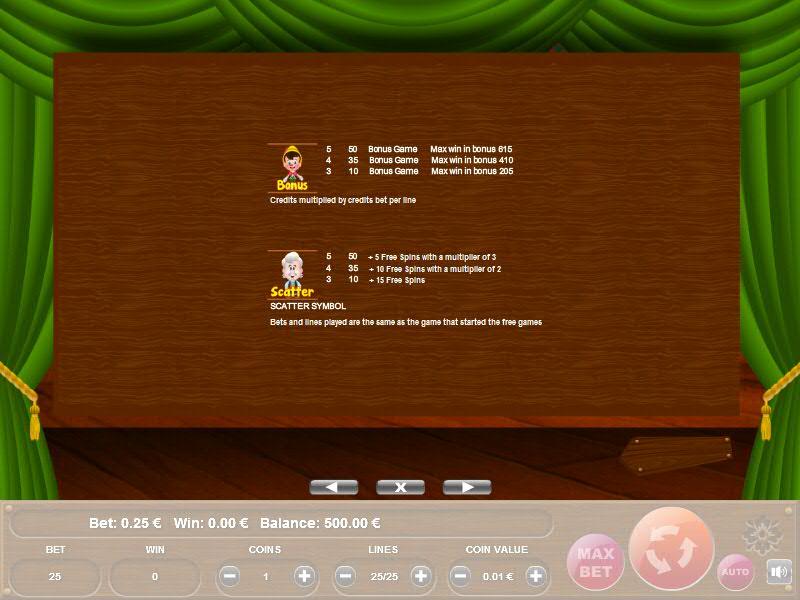
Task: Go to previous paytable page
Action: pyautogui.click(x=334, y=487)
